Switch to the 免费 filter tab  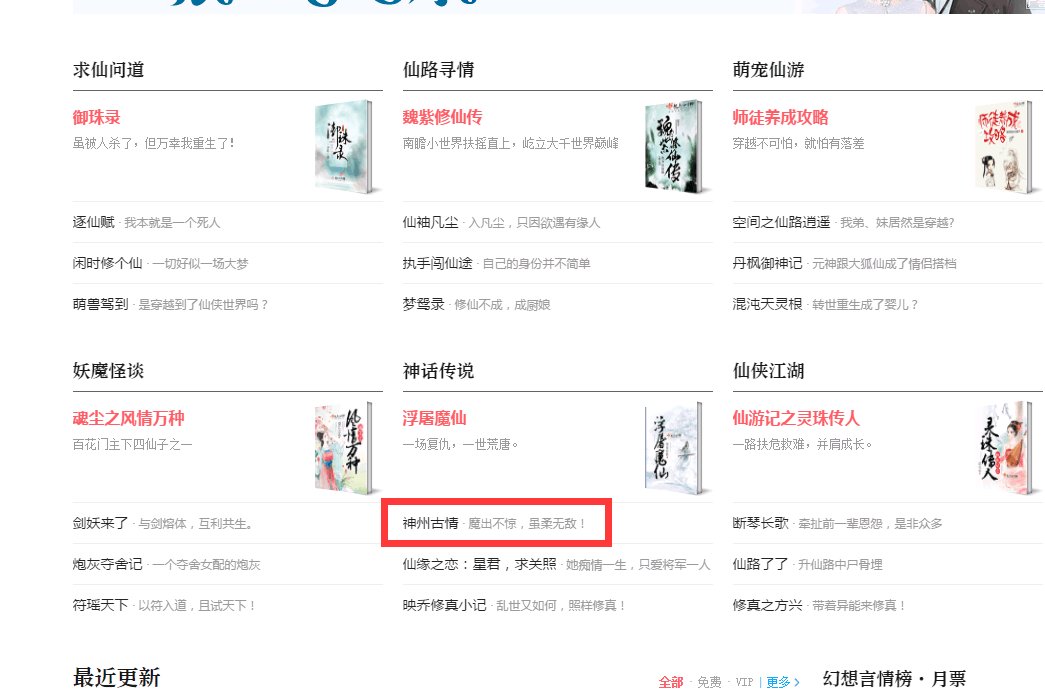coord(709,682)
